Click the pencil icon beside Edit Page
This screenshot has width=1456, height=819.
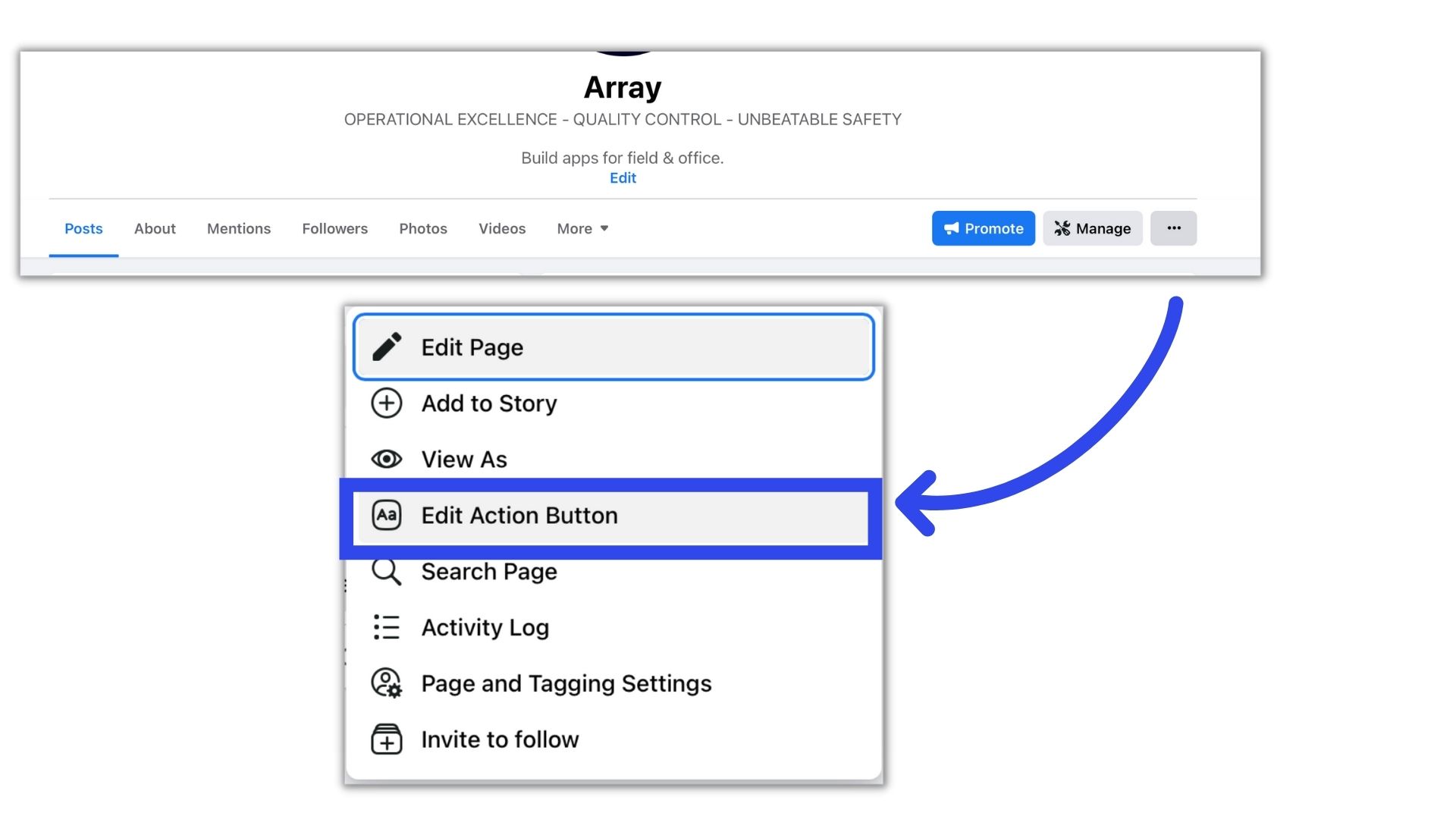pos(387,347)
